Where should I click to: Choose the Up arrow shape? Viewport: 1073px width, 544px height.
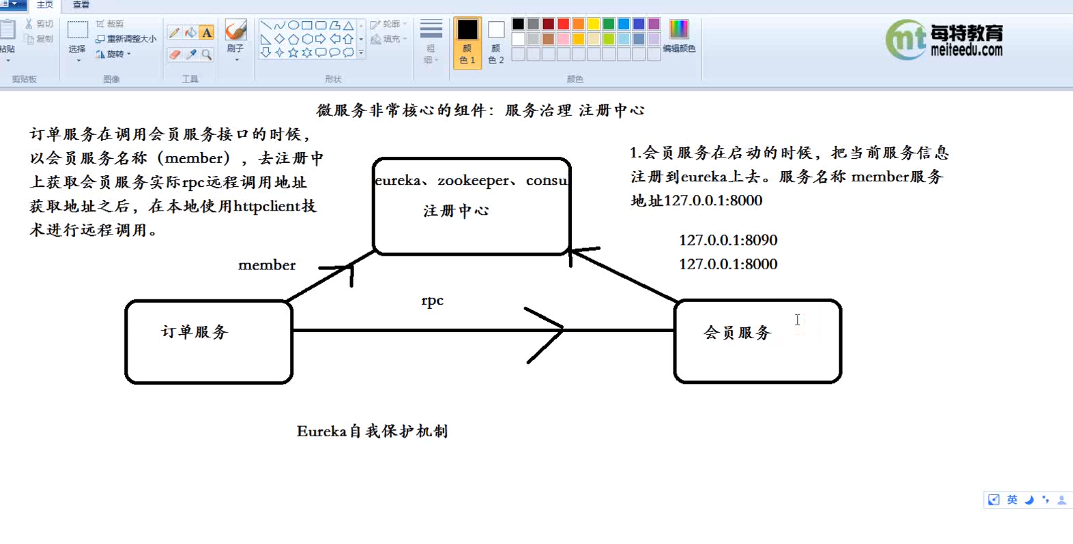tap(348, 39)
